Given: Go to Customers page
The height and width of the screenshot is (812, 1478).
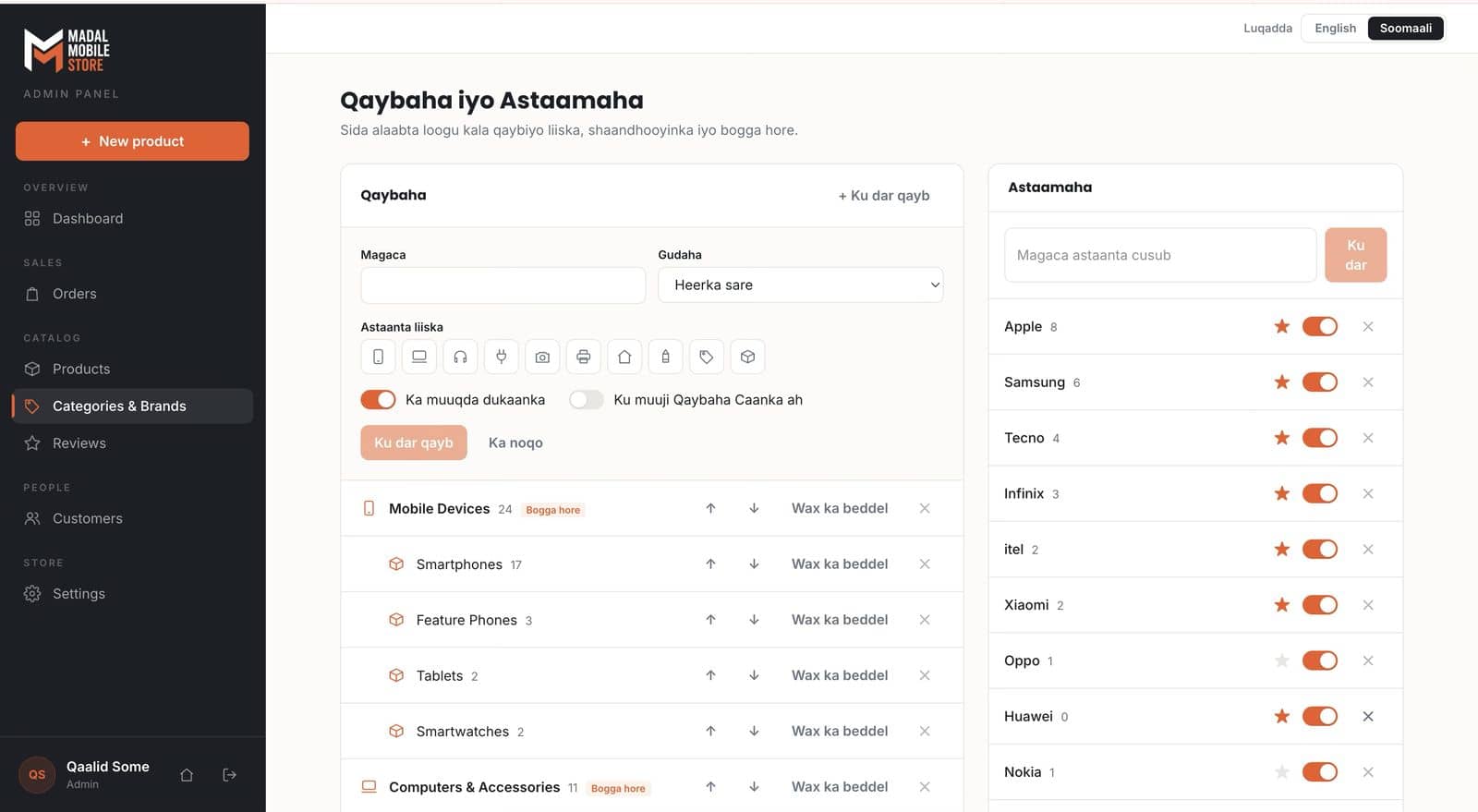Looking at the screenshot, I should pos(133,518).
